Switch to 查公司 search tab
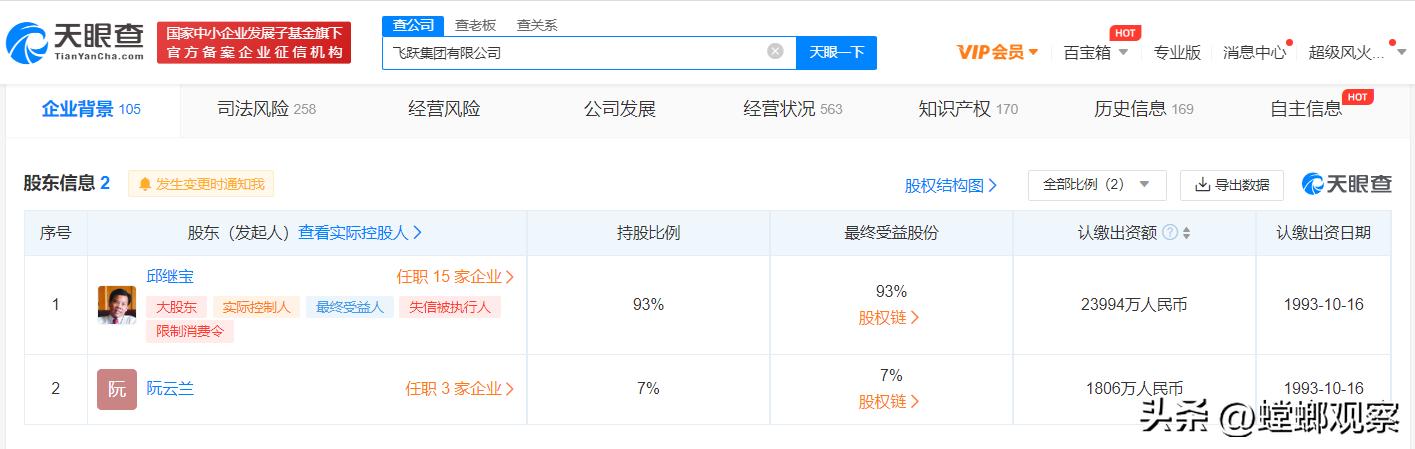 coord(413,25)
